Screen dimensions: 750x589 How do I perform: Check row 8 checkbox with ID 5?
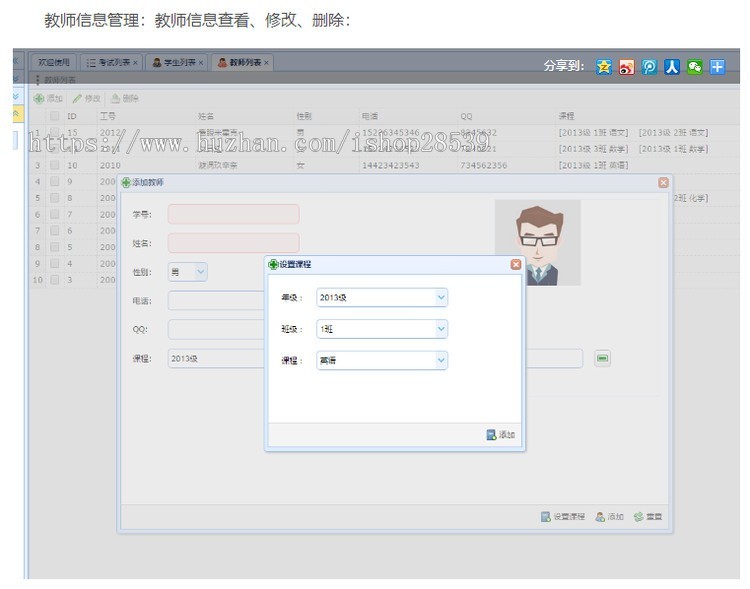point(55,247)
